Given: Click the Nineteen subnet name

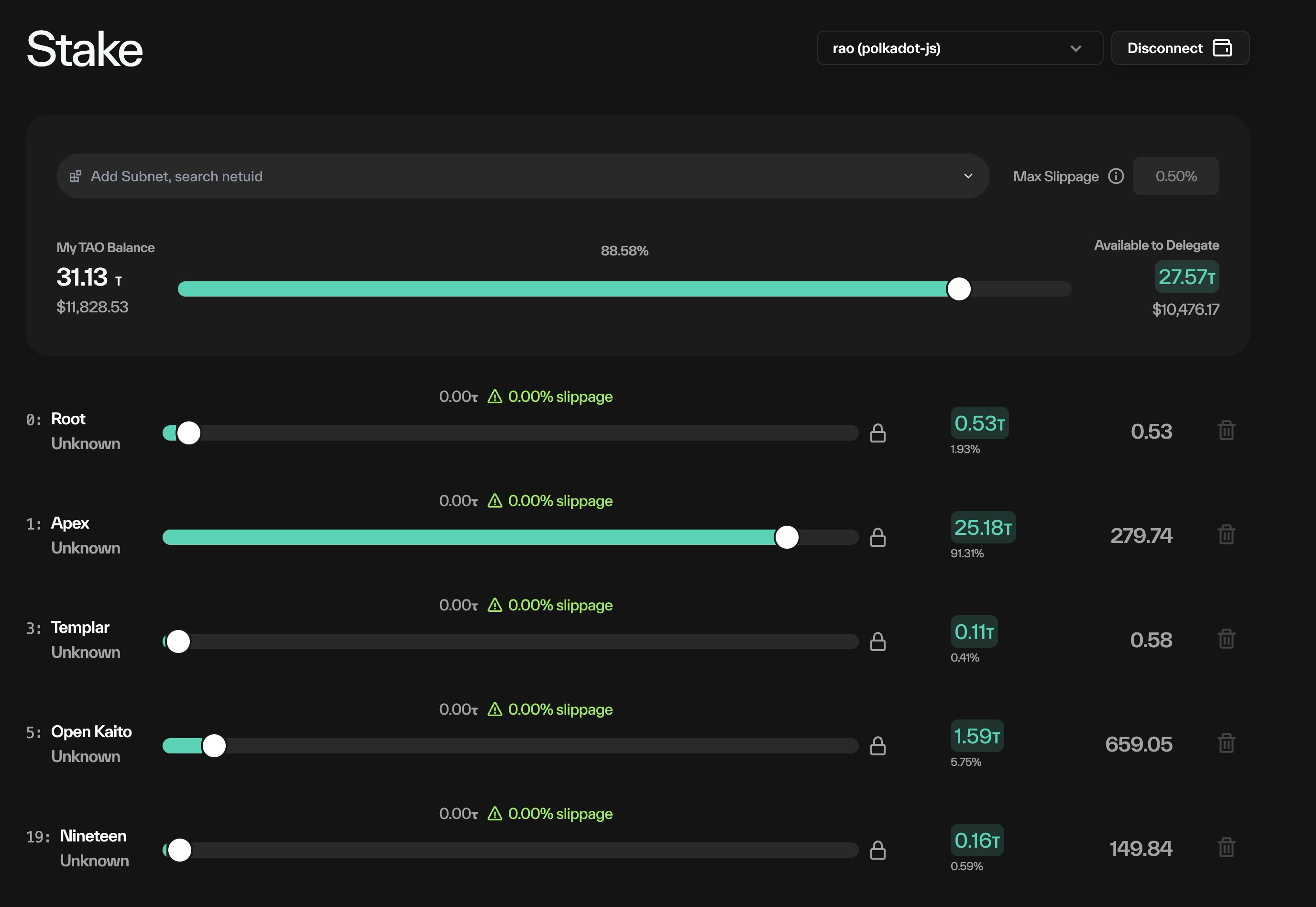Looking at the screenshot, I should [x=93, y=836].
